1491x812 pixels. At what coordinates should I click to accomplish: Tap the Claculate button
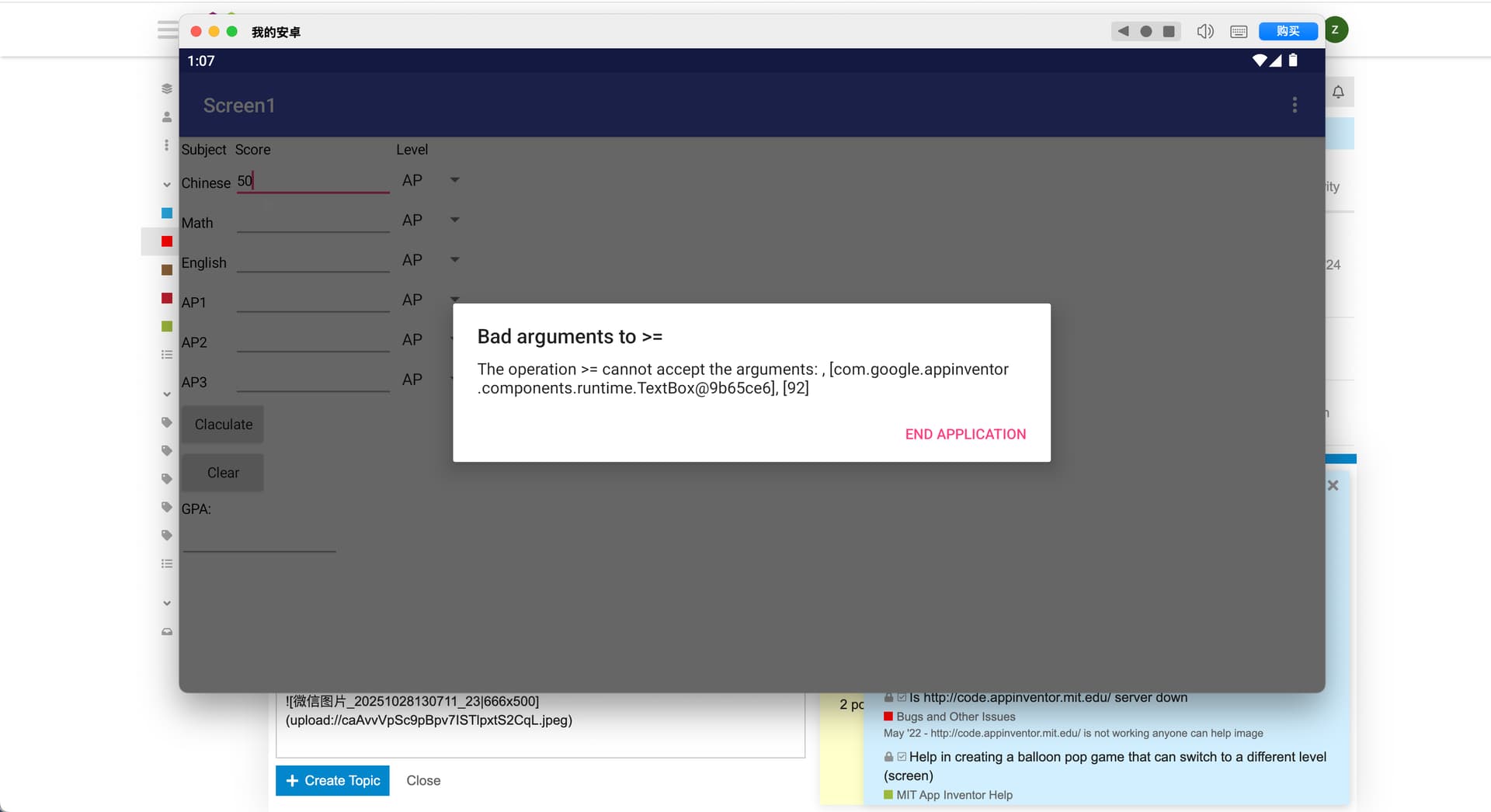click(x=223, y=425)
